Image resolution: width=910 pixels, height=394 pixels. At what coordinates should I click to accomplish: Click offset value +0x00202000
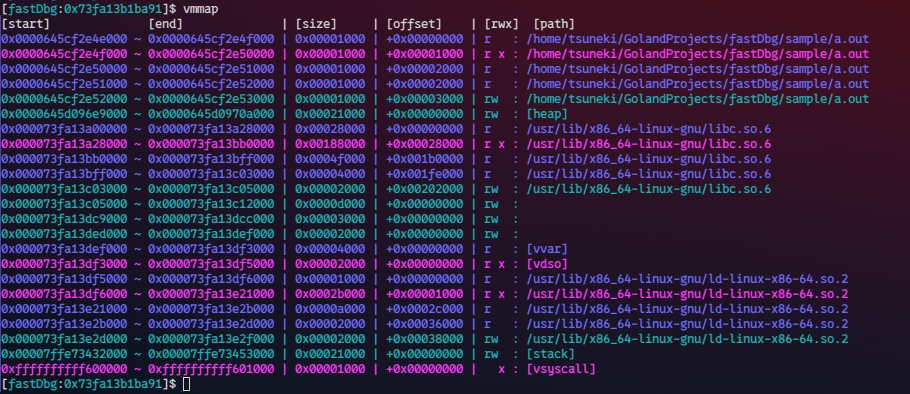coord(425,189)
